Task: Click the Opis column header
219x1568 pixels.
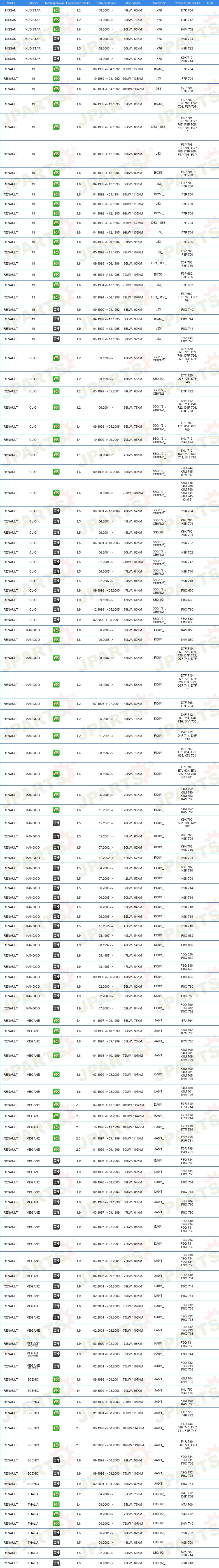Action: (x=210, y=3)
